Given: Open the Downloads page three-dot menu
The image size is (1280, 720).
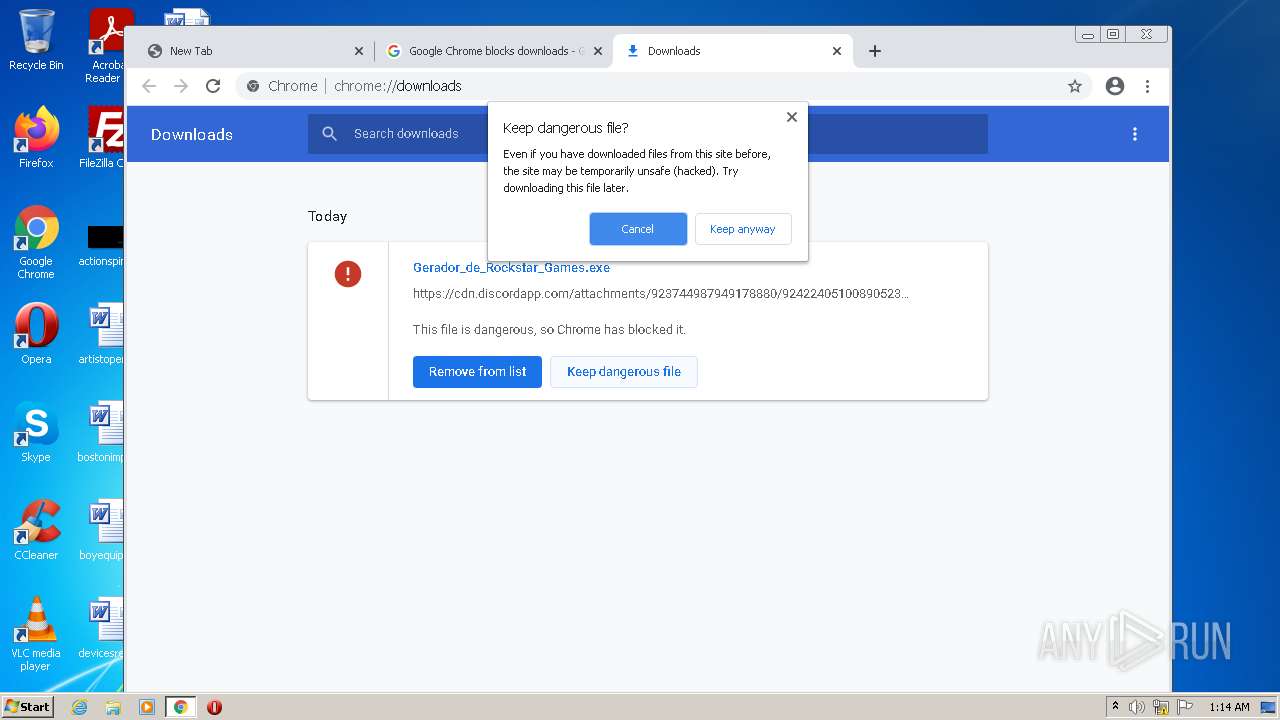Looking at the screenshot, I should click(x=1134, y=134).
